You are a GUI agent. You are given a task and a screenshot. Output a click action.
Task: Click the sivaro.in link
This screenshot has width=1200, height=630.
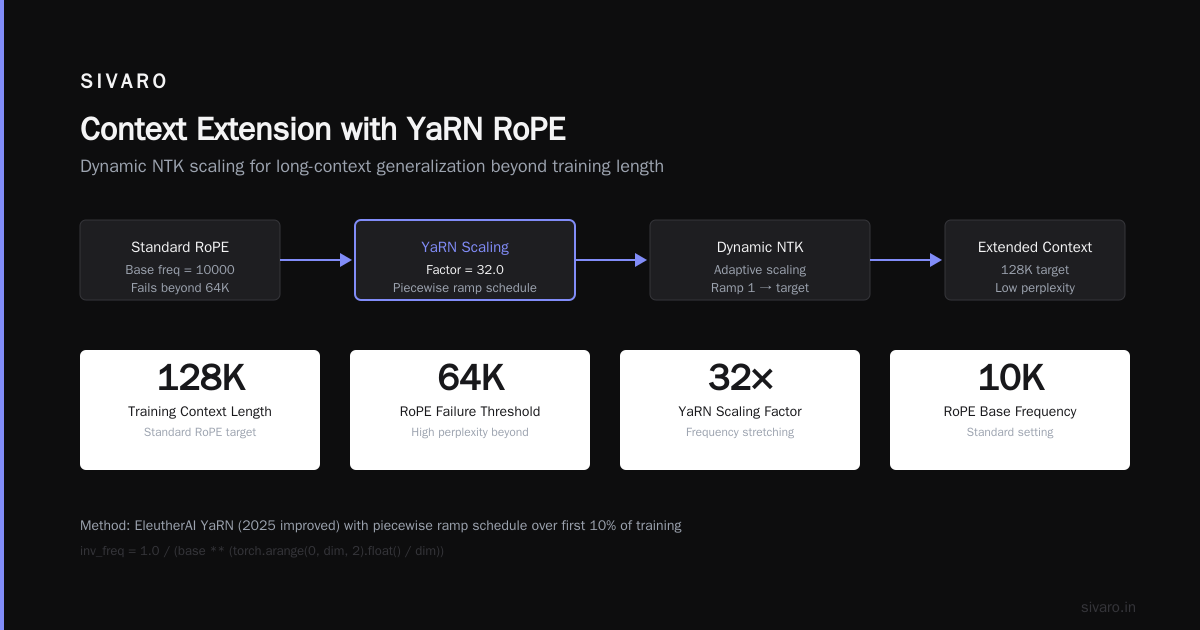coord(1108,607)
